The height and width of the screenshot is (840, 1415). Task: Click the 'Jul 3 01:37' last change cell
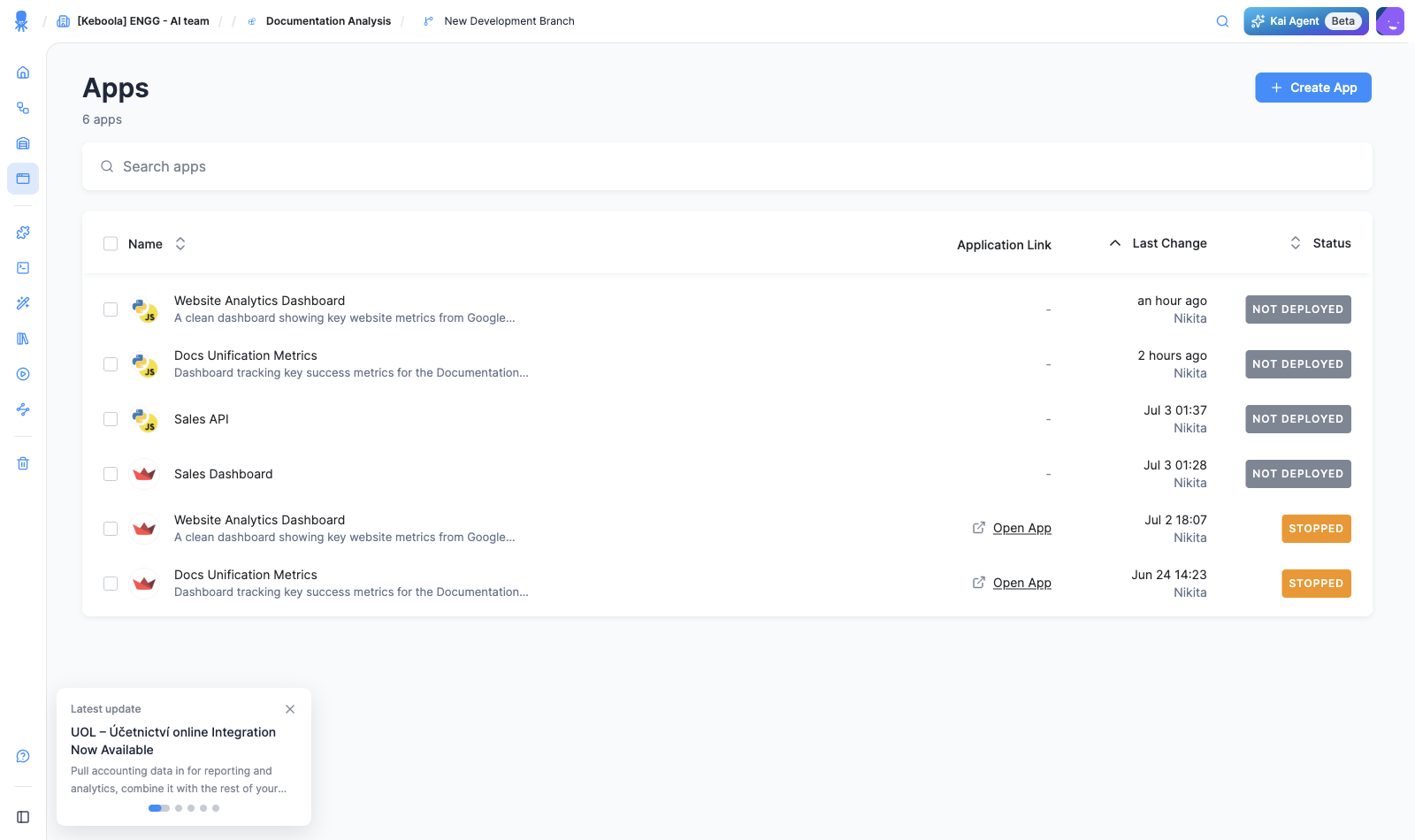pyautogui.click(x=1175, y=410)
